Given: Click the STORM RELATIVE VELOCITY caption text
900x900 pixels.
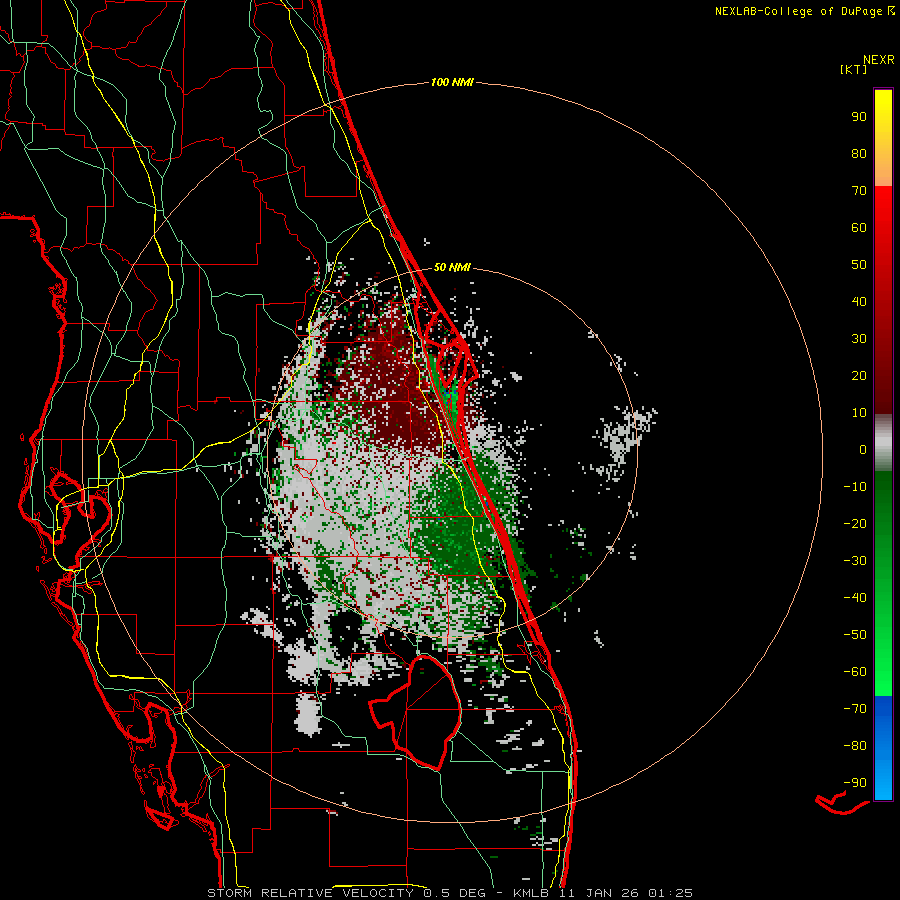Looking at the screenshot, I should [311, 893].
